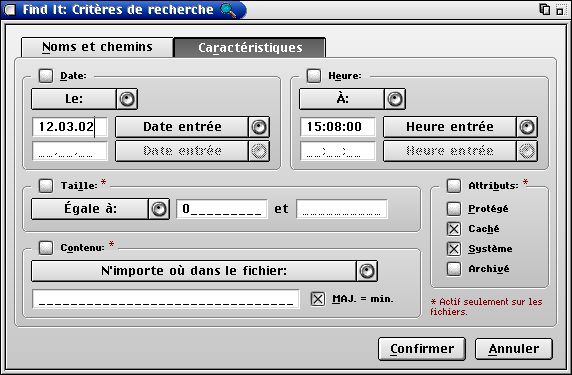
Task: Enable the Date criterion checkbox
Action: (46, 76)
